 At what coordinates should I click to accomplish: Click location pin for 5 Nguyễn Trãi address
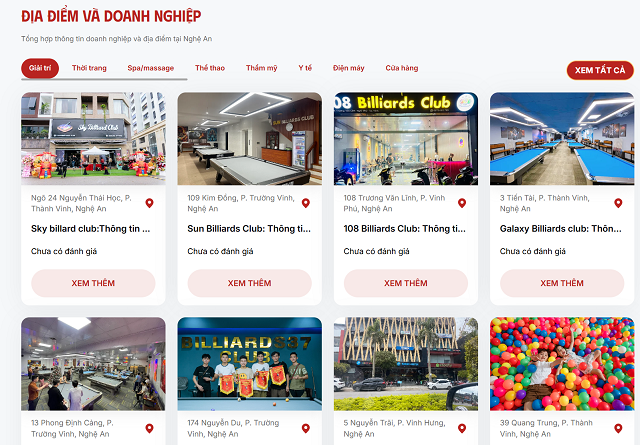(x=462, y=428)
